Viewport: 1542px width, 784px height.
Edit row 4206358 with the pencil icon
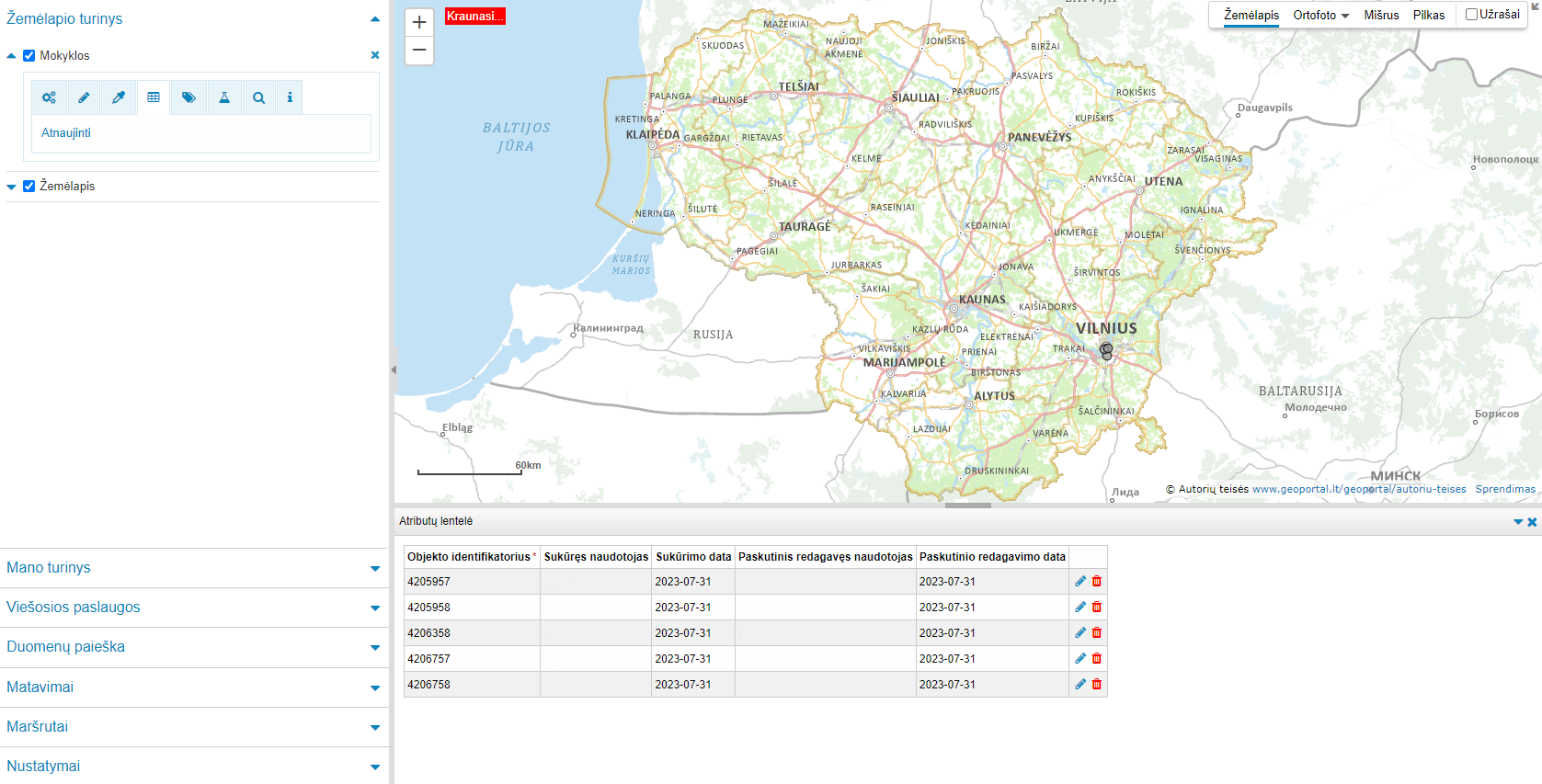(x=1080, y=633)
